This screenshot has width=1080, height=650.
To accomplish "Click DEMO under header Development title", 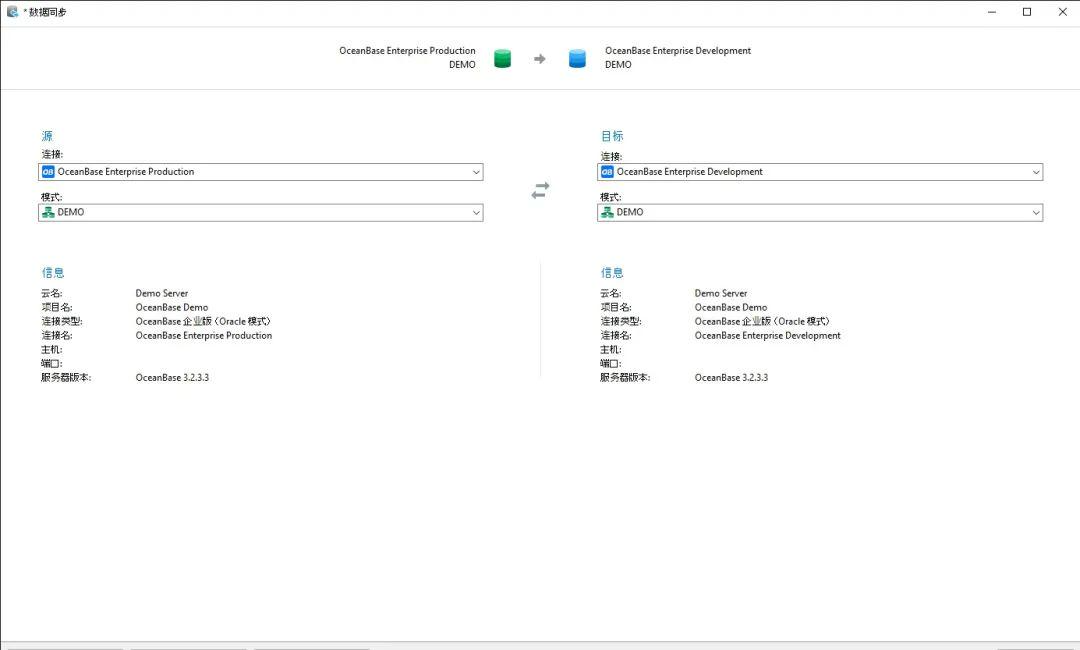I will click(x=619, y=65).
